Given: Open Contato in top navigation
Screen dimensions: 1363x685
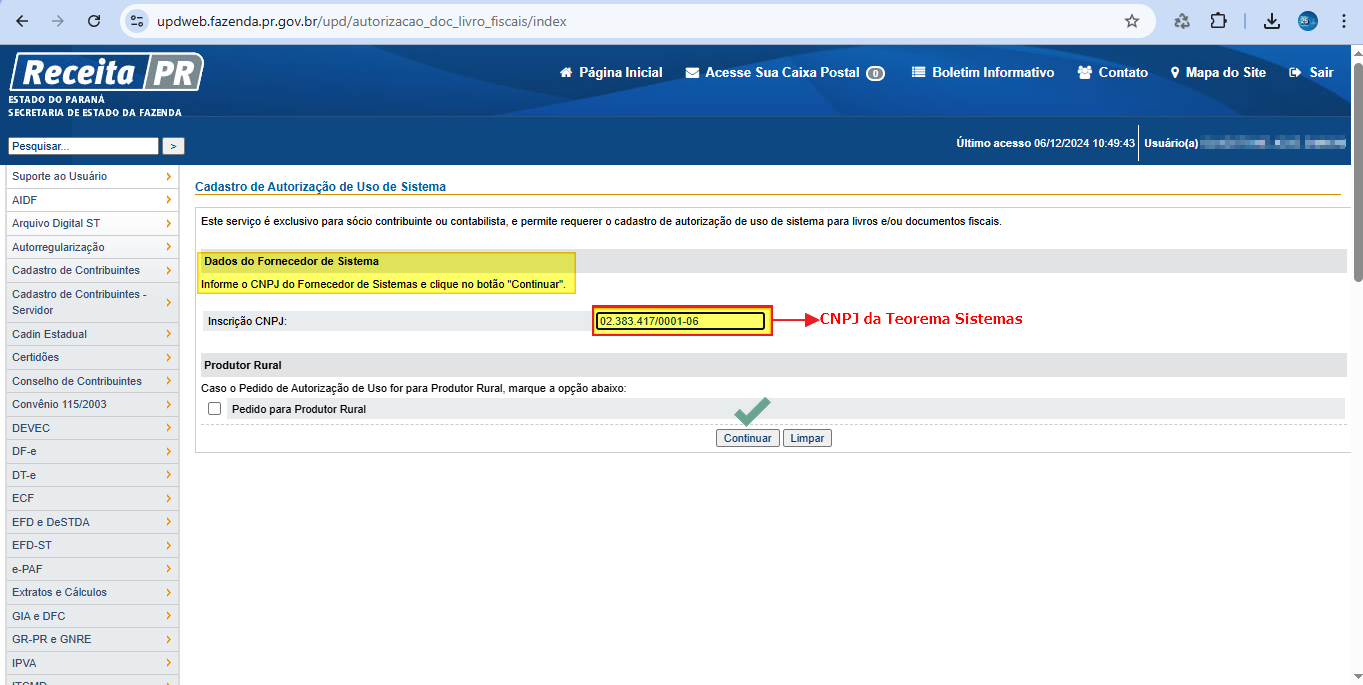Looking at the screenshot, I should point(1113,73).
